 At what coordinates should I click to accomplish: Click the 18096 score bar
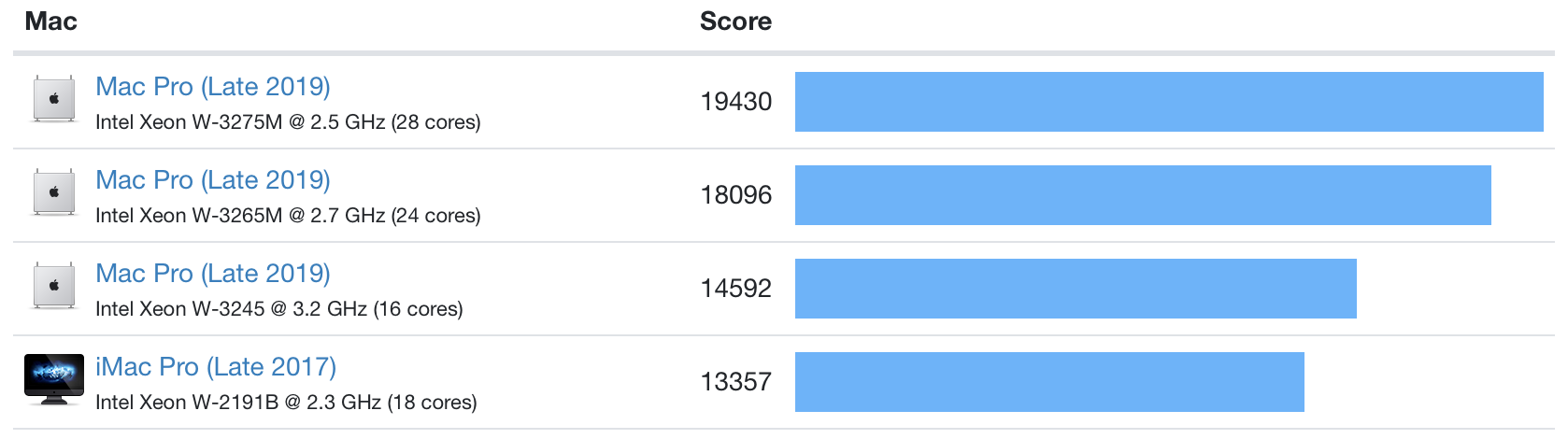pyautogui.click(x=1143, y=195)
